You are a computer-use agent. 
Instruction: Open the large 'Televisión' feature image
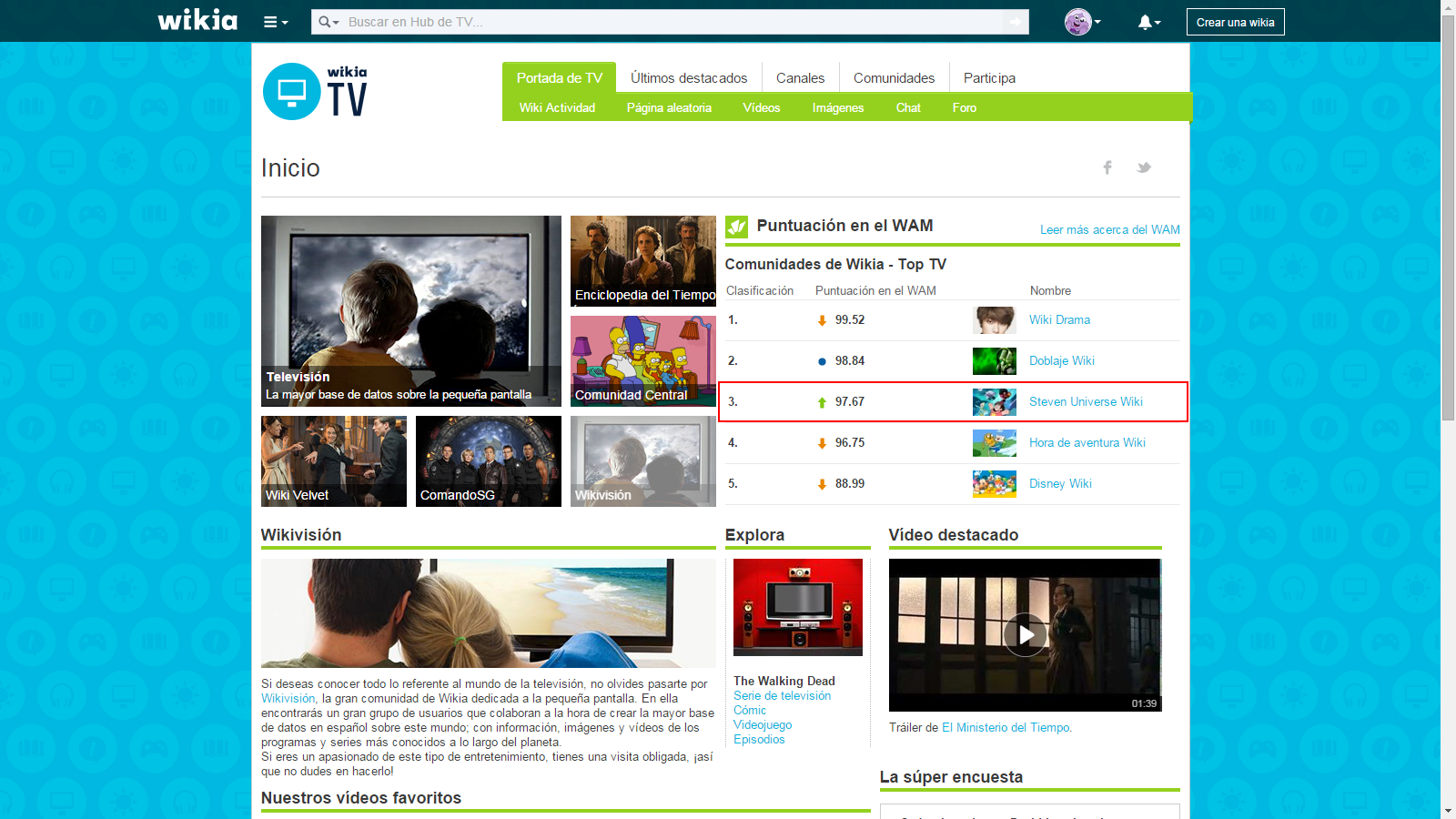(x=411, y=311)
